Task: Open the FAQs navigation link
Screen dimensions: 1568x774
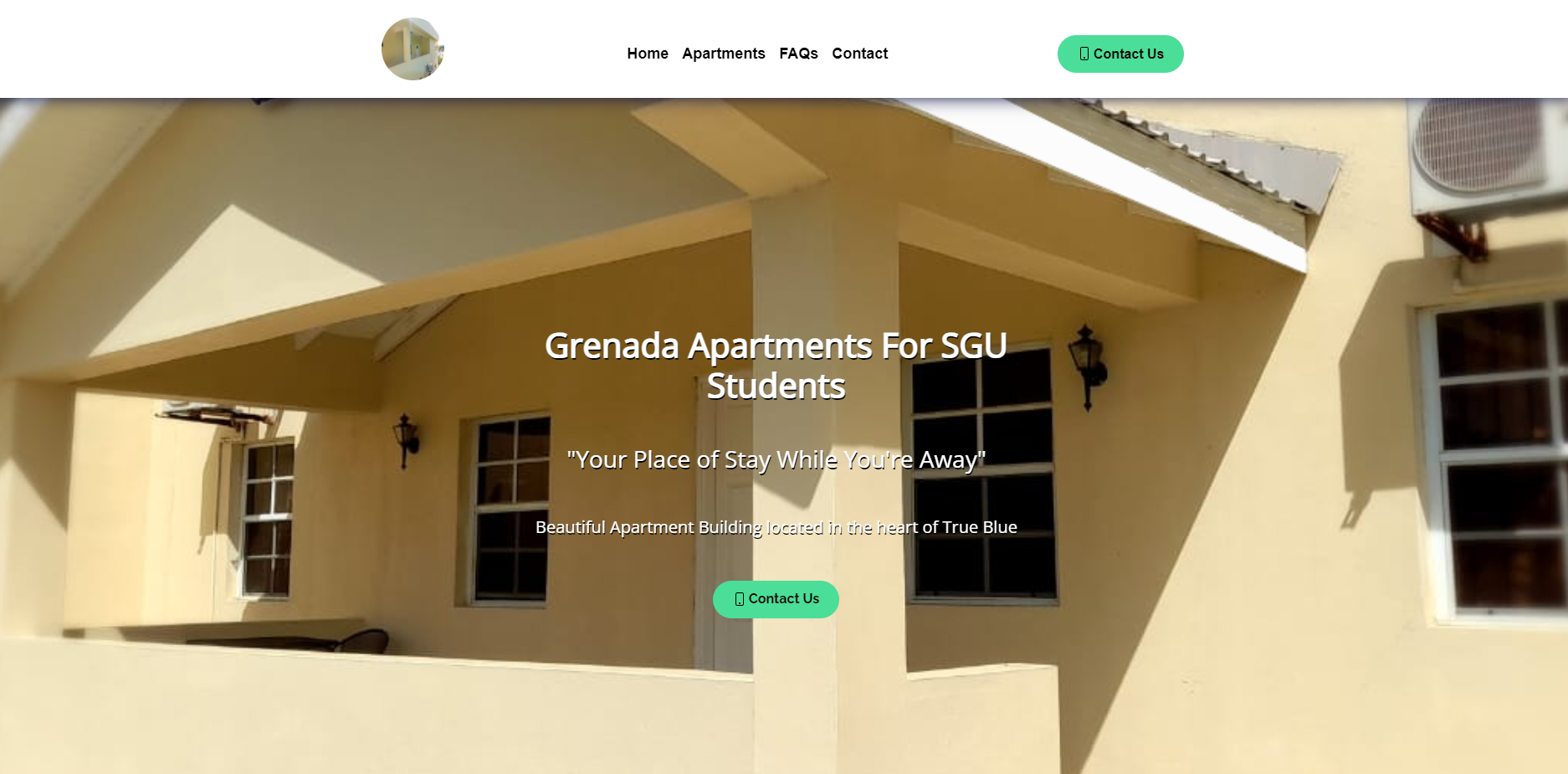Action: point(798,54)
